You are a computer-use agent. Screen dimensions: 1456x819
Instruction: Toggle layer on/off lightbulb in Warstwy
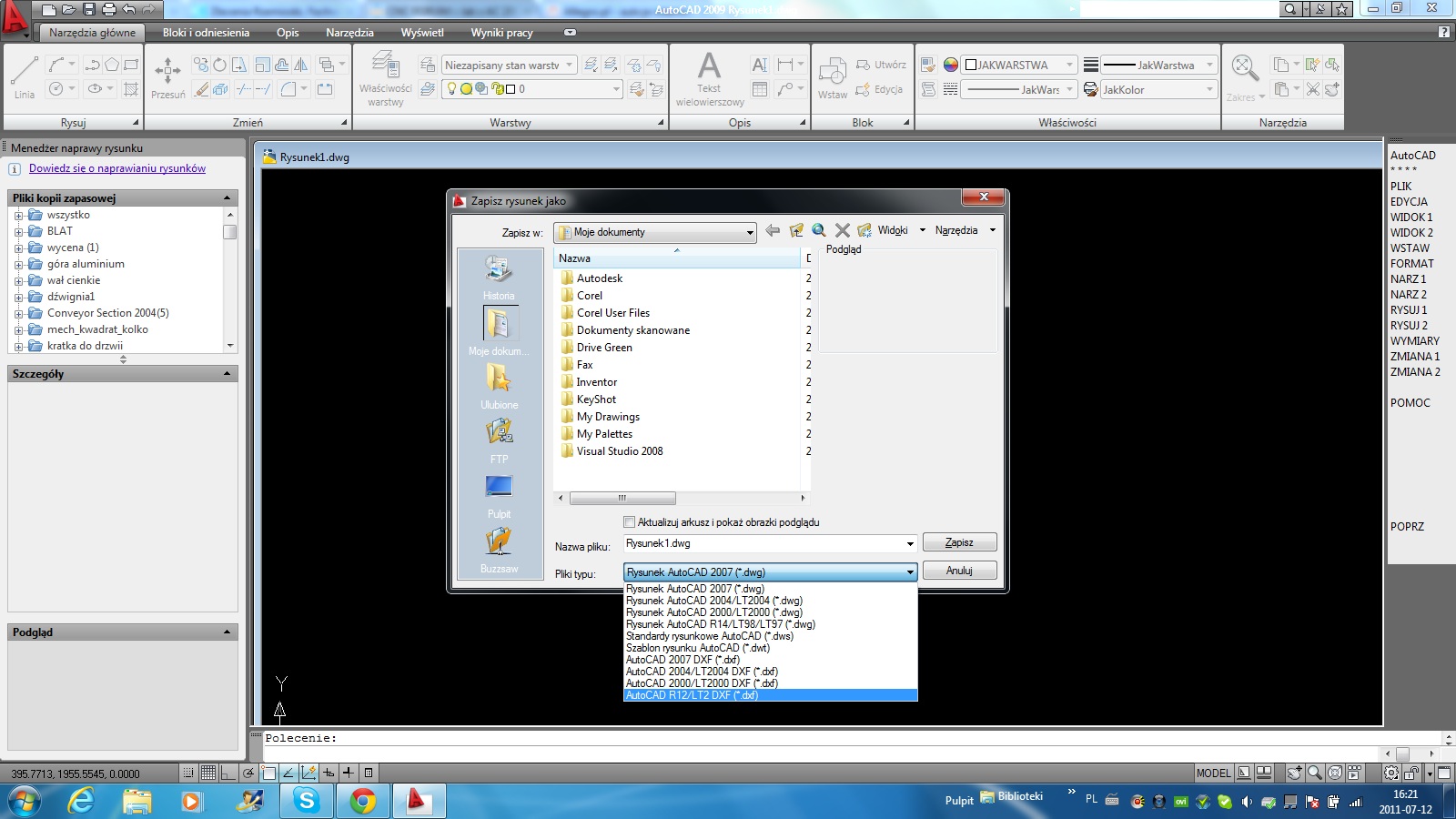pyautogui.click(x=451, y=89)
